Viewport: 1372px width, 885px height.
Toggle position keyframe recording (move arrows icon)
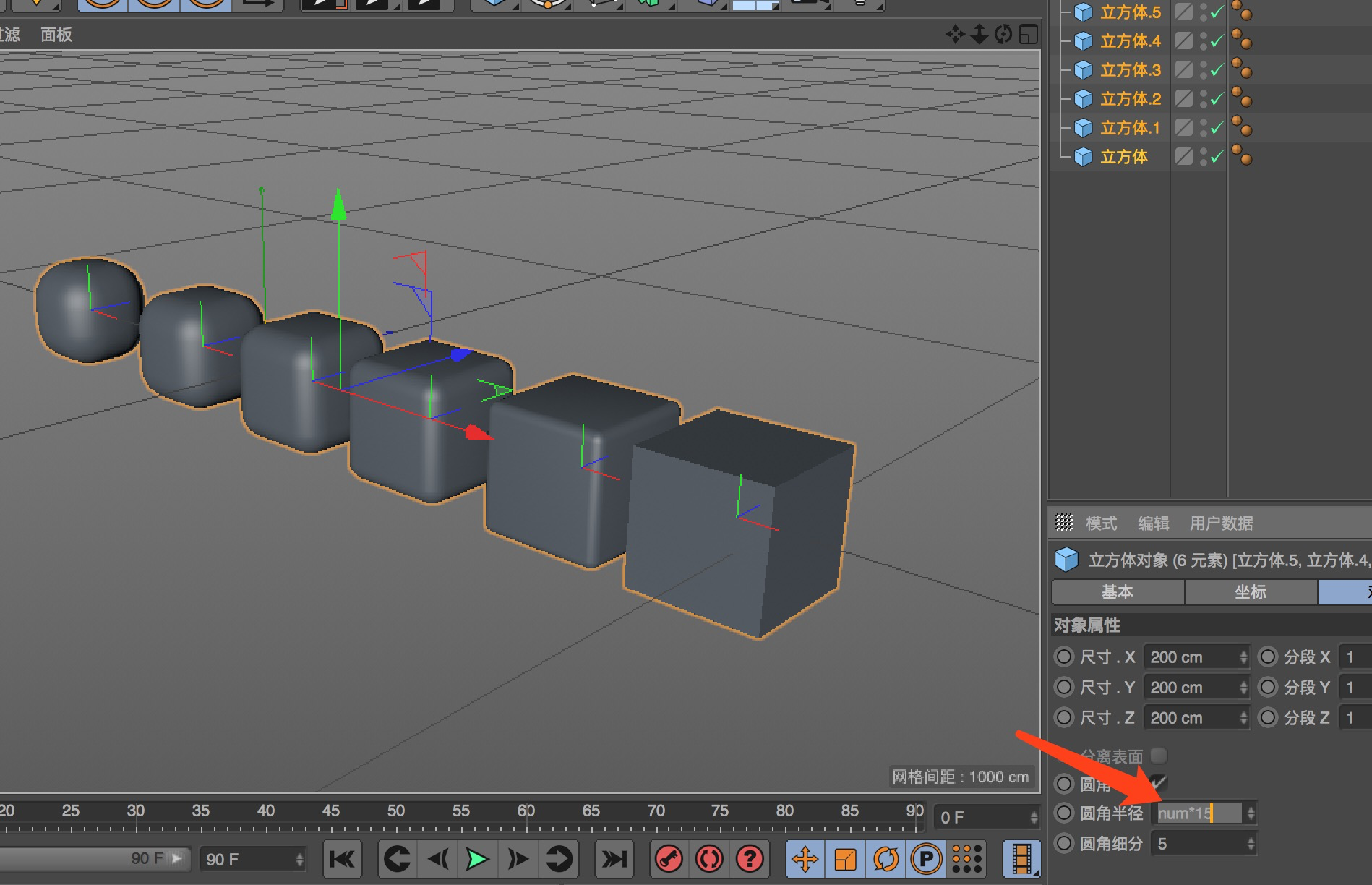[x=805, y=859]
